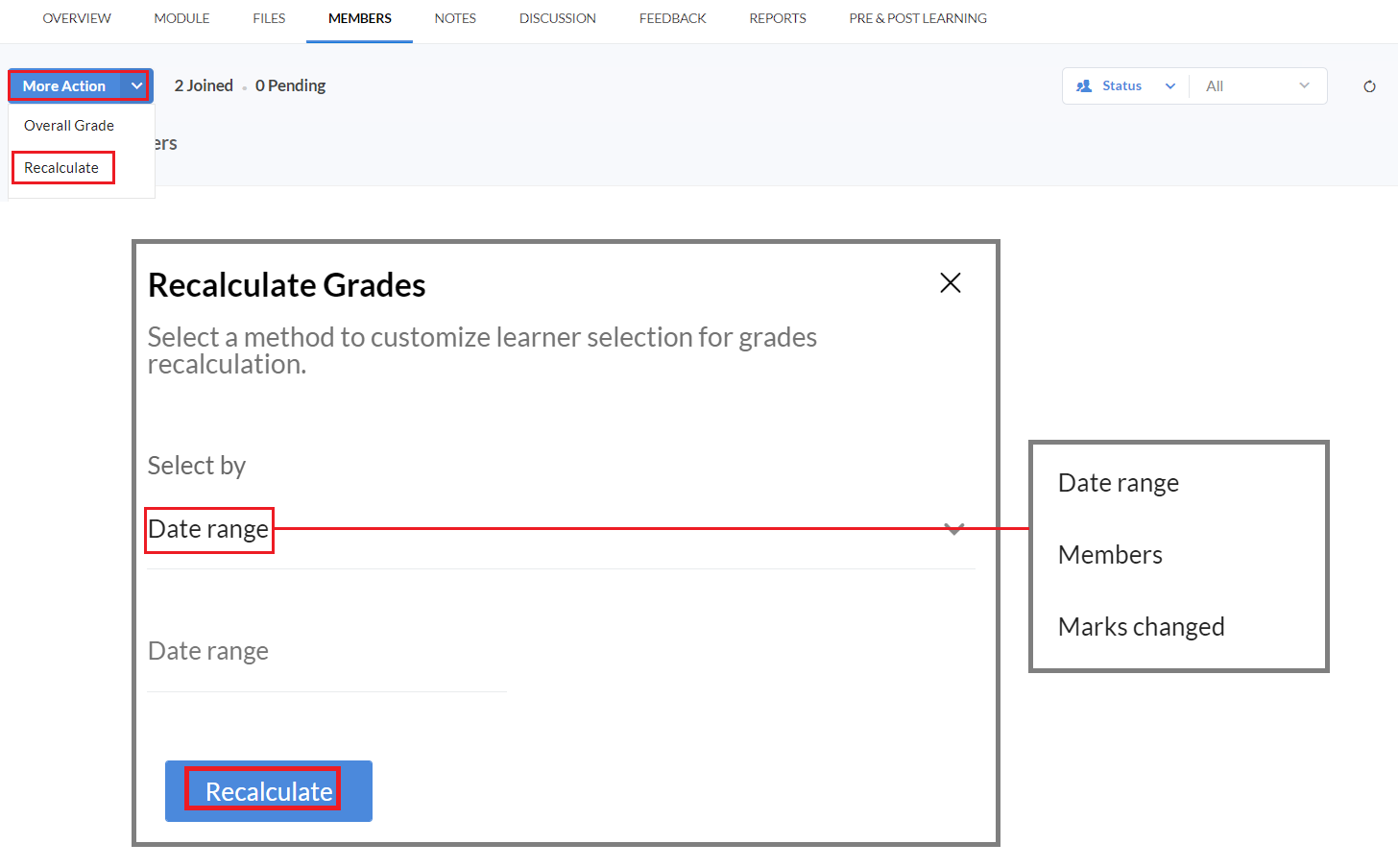Screen dimensions: 1398x868
Task: Choose Recalculate in More Action menu
Action: 61,168
